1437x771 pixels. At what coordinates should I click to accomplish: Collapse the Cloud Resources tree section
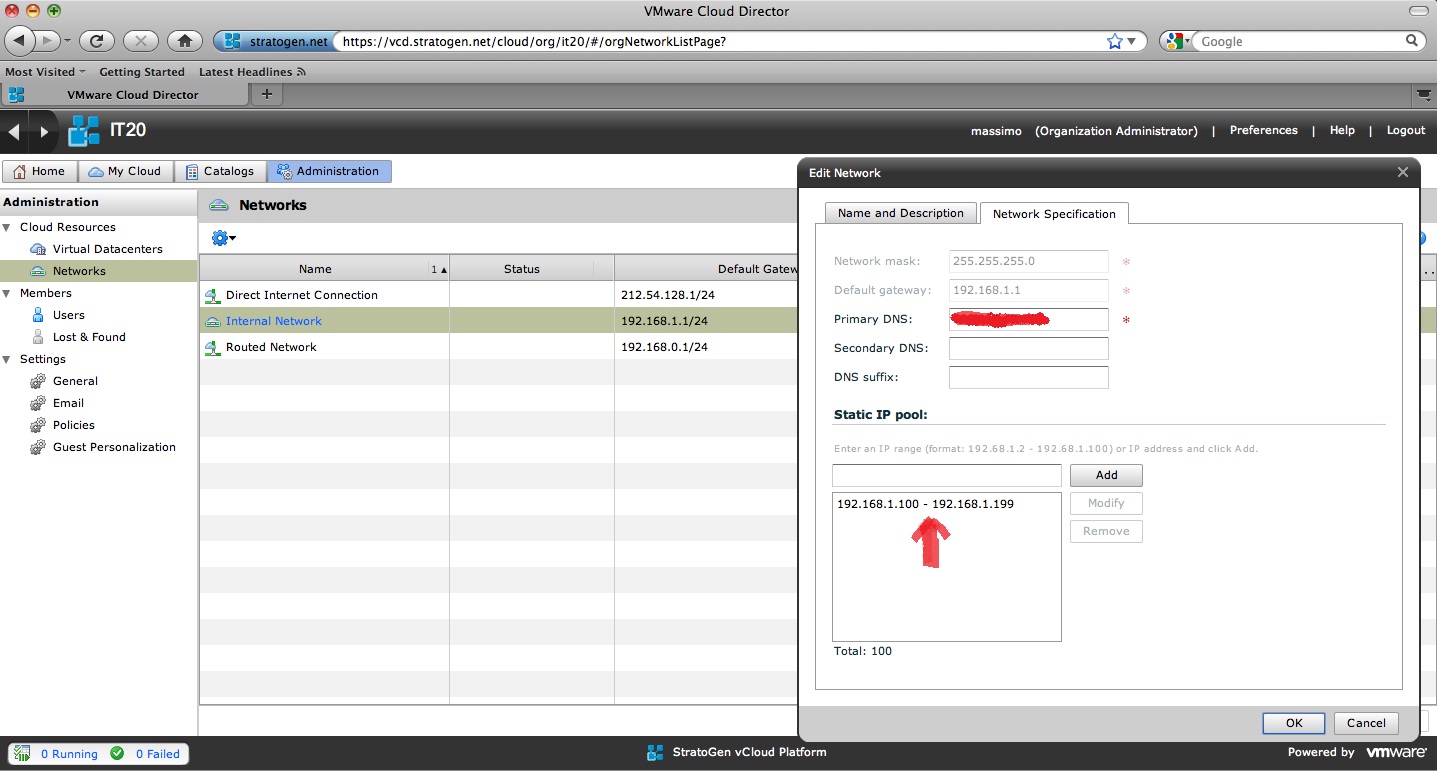pyautogui.click(x=8, y=227)
